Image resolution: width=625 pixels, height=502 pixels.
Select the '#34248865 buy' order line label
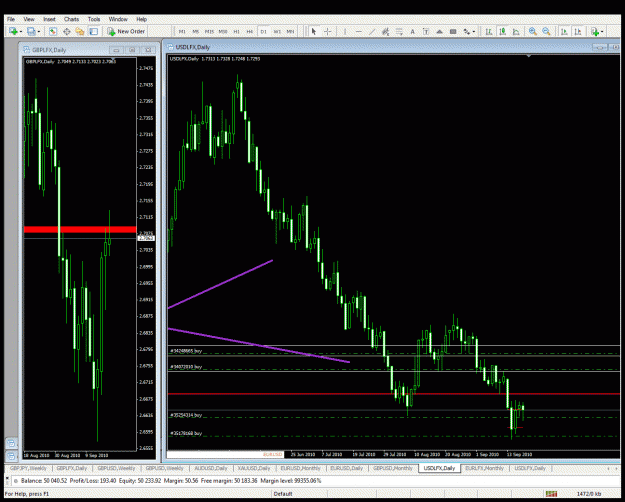pos(186,351)
